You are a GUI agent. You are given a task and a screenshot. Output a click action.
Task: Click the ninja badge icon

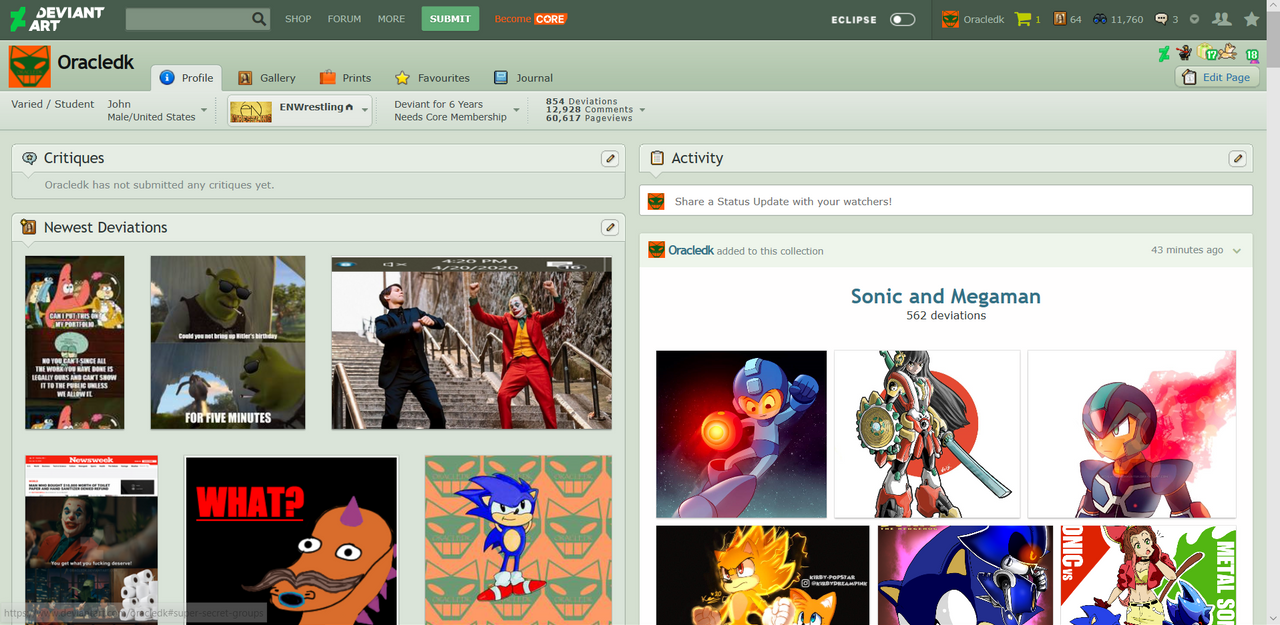1184,53
